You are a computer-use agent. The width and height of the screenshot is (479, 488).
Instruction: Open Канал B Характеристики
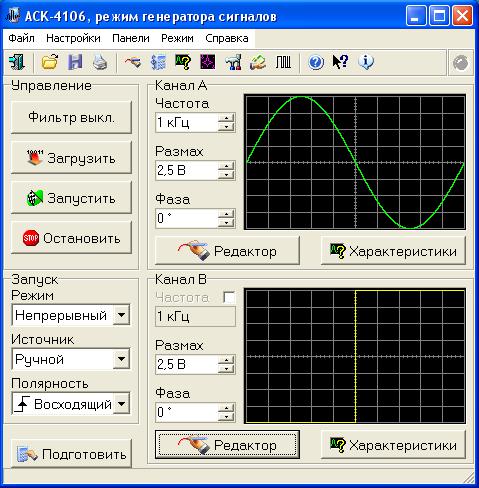pos(393,445)
